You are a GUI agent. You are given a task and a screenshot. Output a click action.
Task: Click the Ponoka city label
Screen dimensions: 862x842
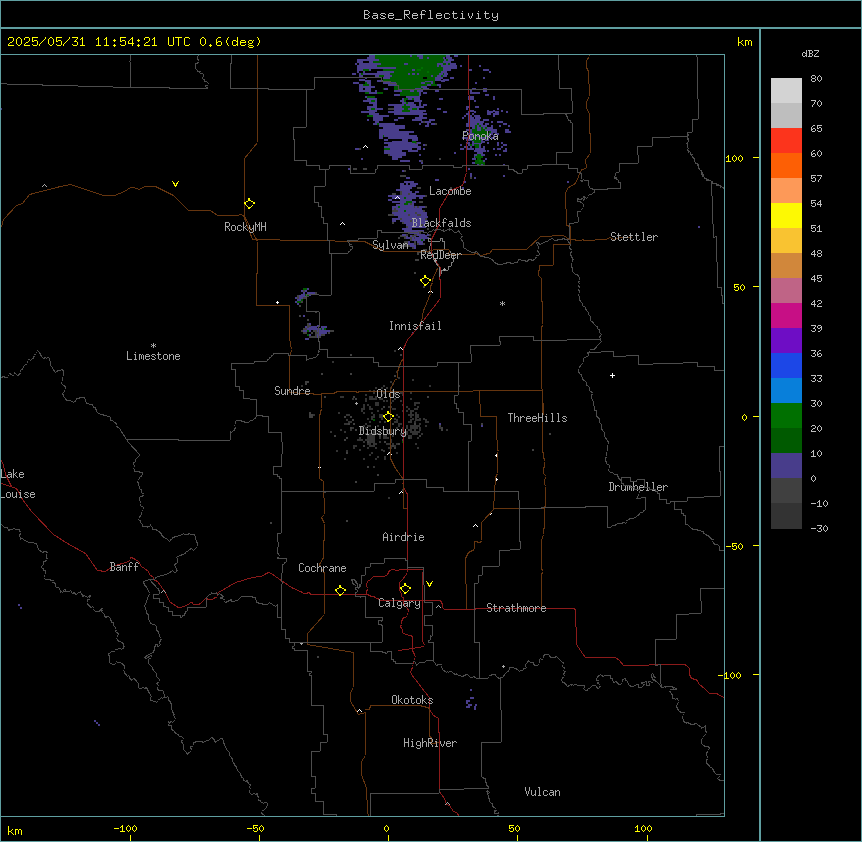coord(480,136)
